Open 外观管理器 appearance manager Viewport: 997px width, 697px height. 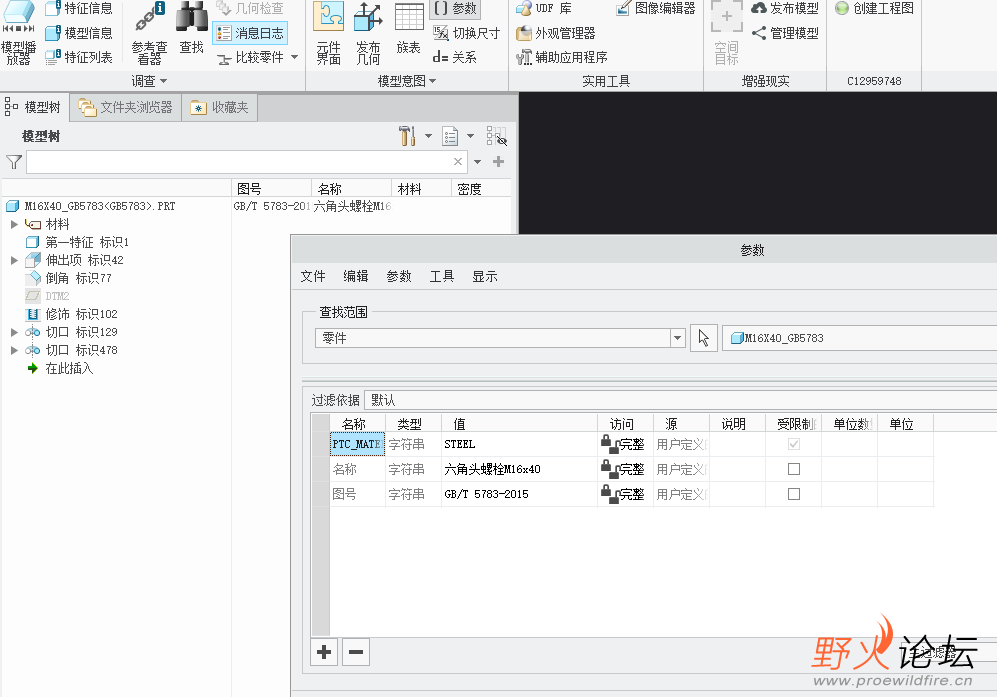click(x=556, y=33)
